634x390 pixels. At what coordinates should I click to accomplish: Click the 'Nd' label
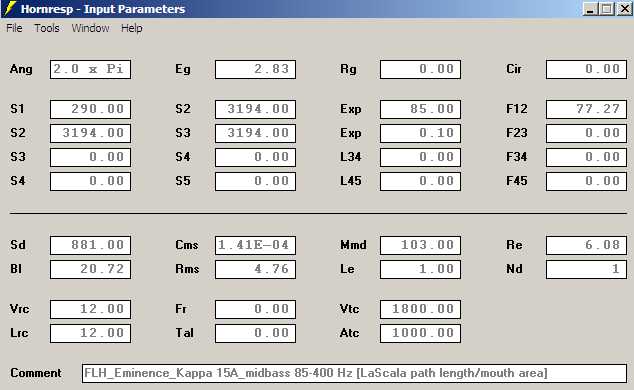click(514, 269)
